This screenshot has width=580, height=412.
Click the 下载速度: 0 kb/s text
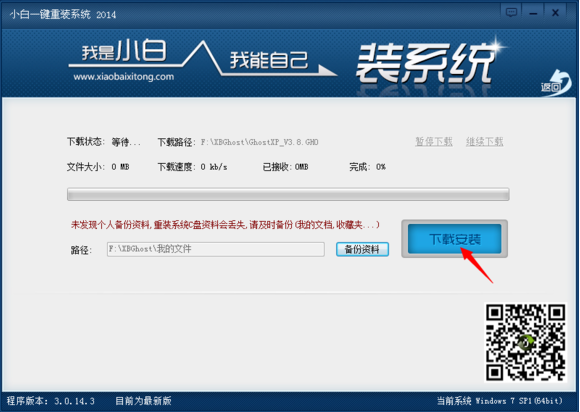point(192,167)
